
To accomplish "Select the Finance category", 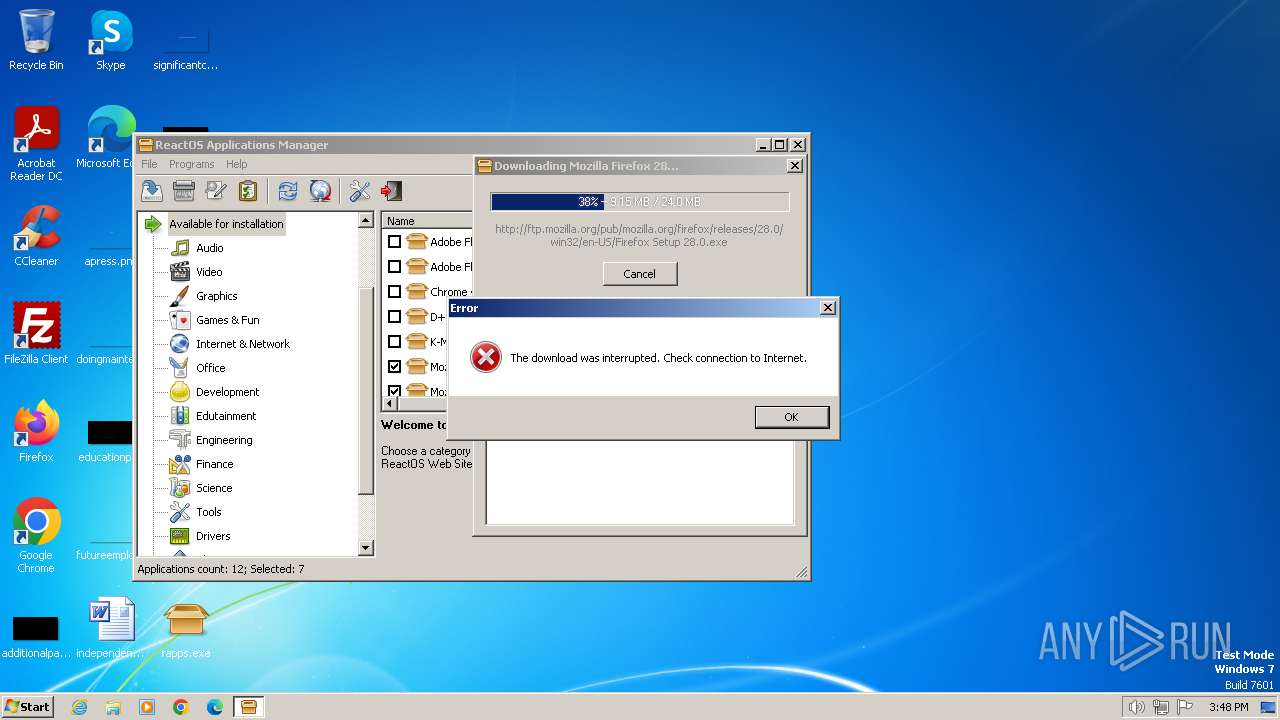I will (x=215, y=464).
